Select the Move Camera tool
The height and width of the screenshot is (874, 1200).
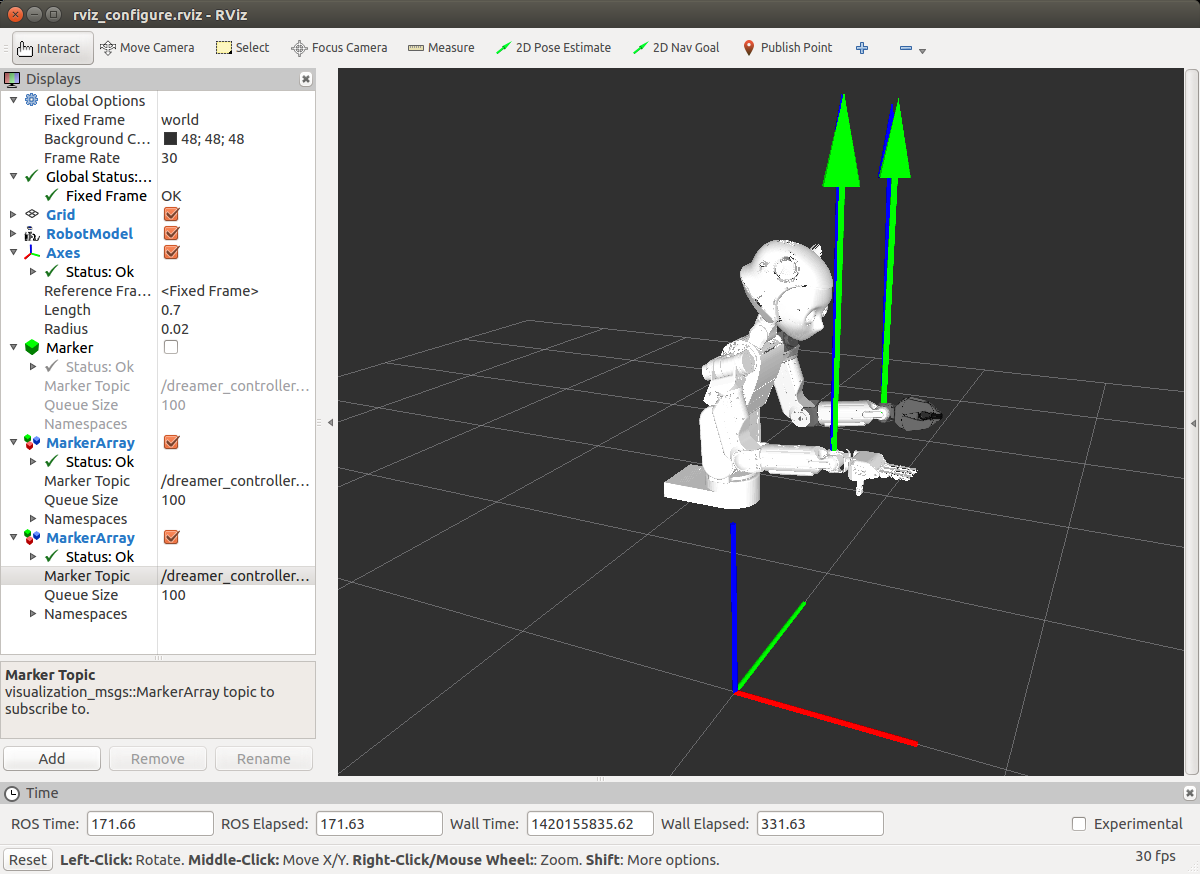[x=146, y=48]
